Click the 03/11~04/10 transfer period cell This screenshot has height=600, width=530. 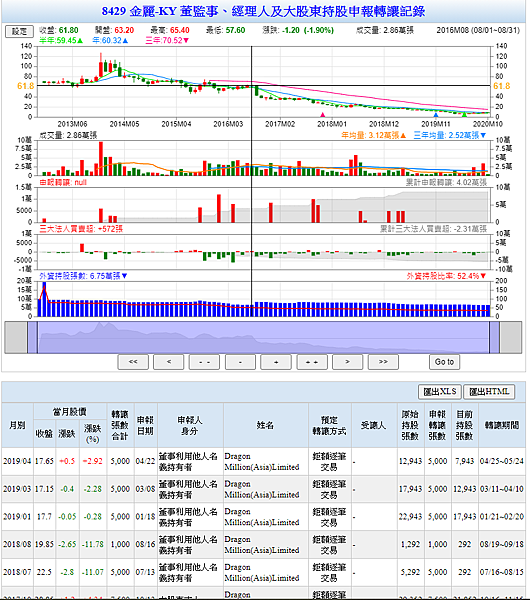[502, 489]
